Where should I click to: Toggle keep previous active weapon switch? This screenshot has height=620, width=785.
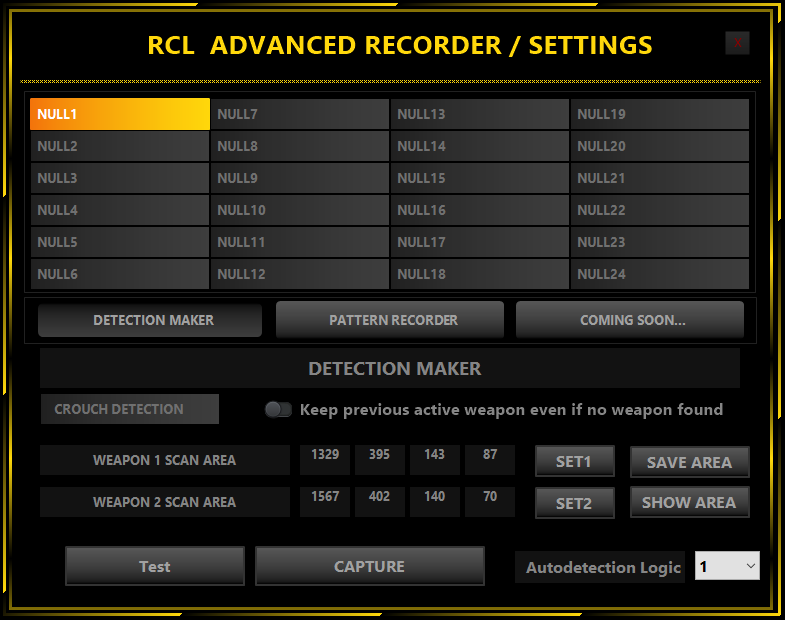point(278,409)
